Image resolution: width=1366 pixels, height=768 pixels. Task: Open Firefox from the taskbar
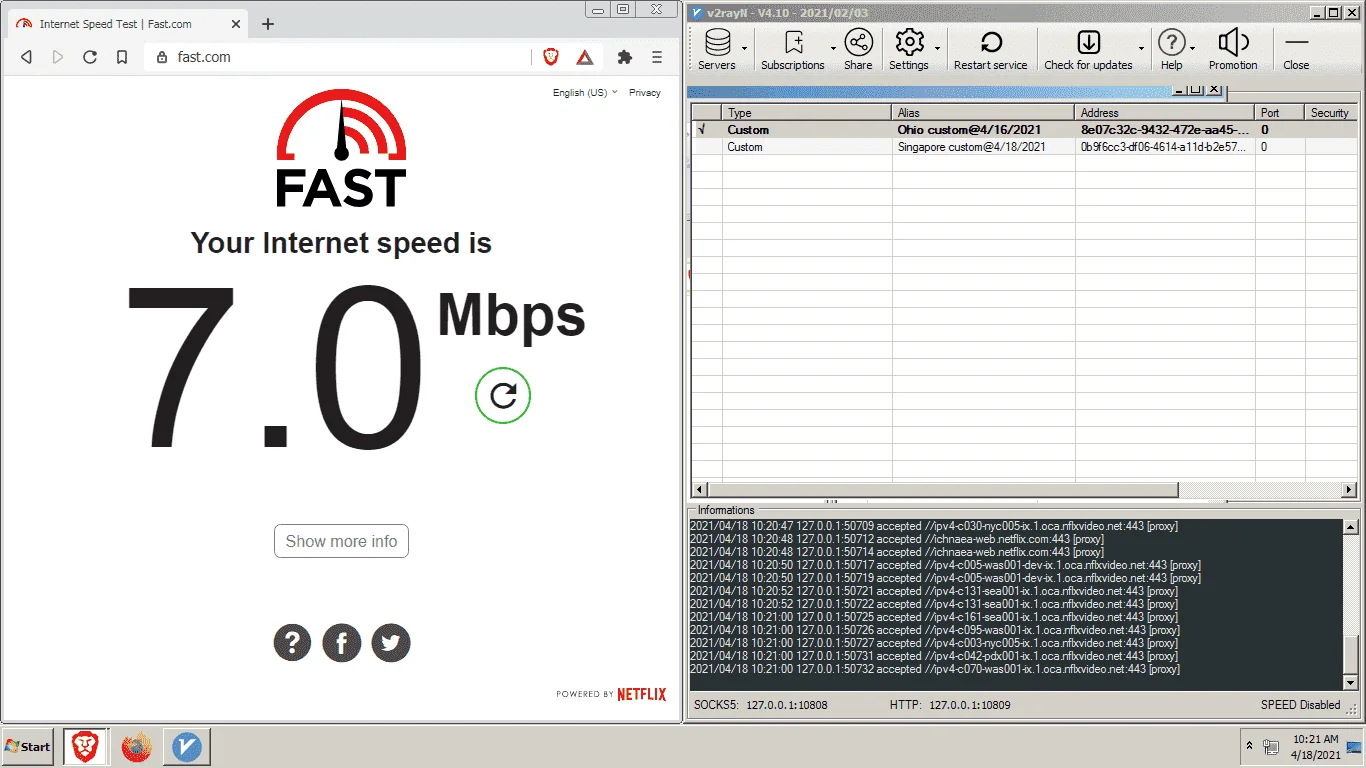pyautogui.click(x=136, y=746)
